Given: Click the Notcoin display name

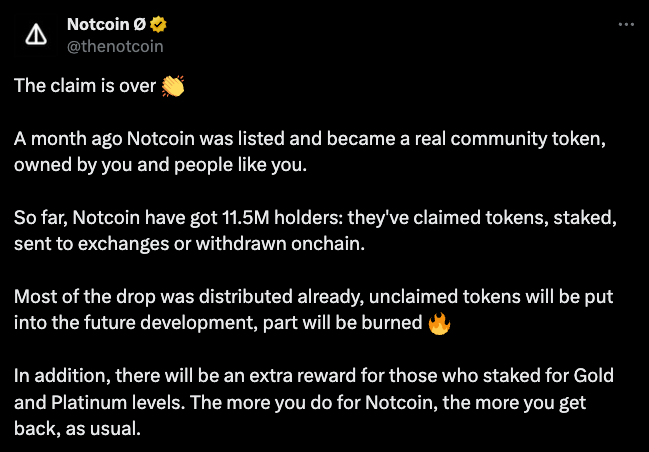Looking at the screenshot, I should pyautogui.click(x=99, y=24).
